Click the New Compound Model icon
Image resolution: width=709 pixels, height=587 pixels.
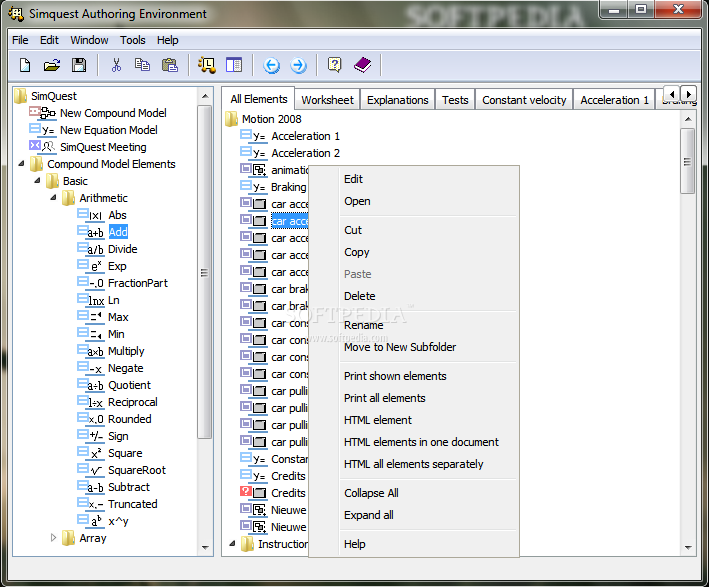(42, 113)
